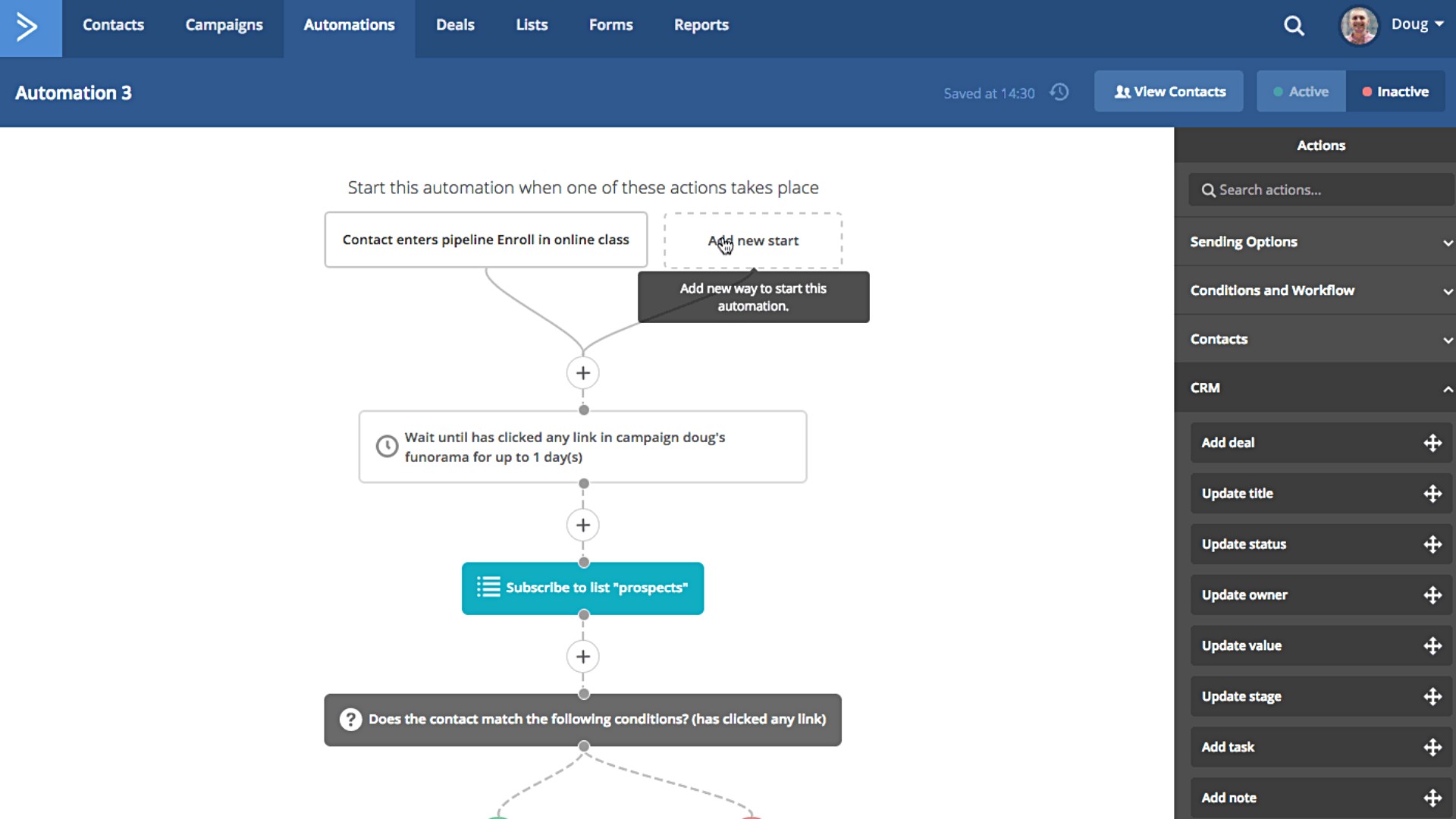Click the Add new start box
This screenshot has height=819, width=1456.
[x=753, y=241]
